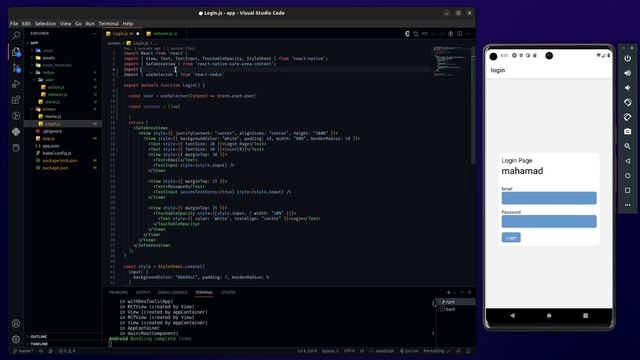Click the emulator zoom magnifier icon
The image size is (640, 360).
click(627, 146)
